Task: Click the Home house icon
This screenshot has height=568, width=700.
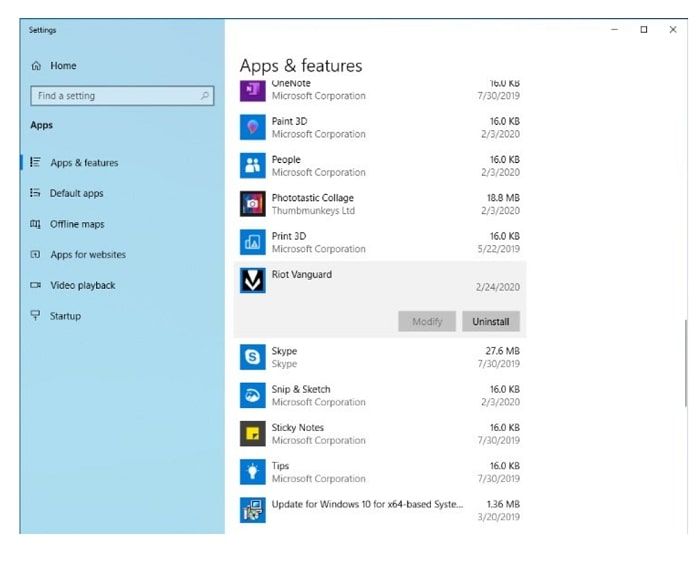Action: 36,66
